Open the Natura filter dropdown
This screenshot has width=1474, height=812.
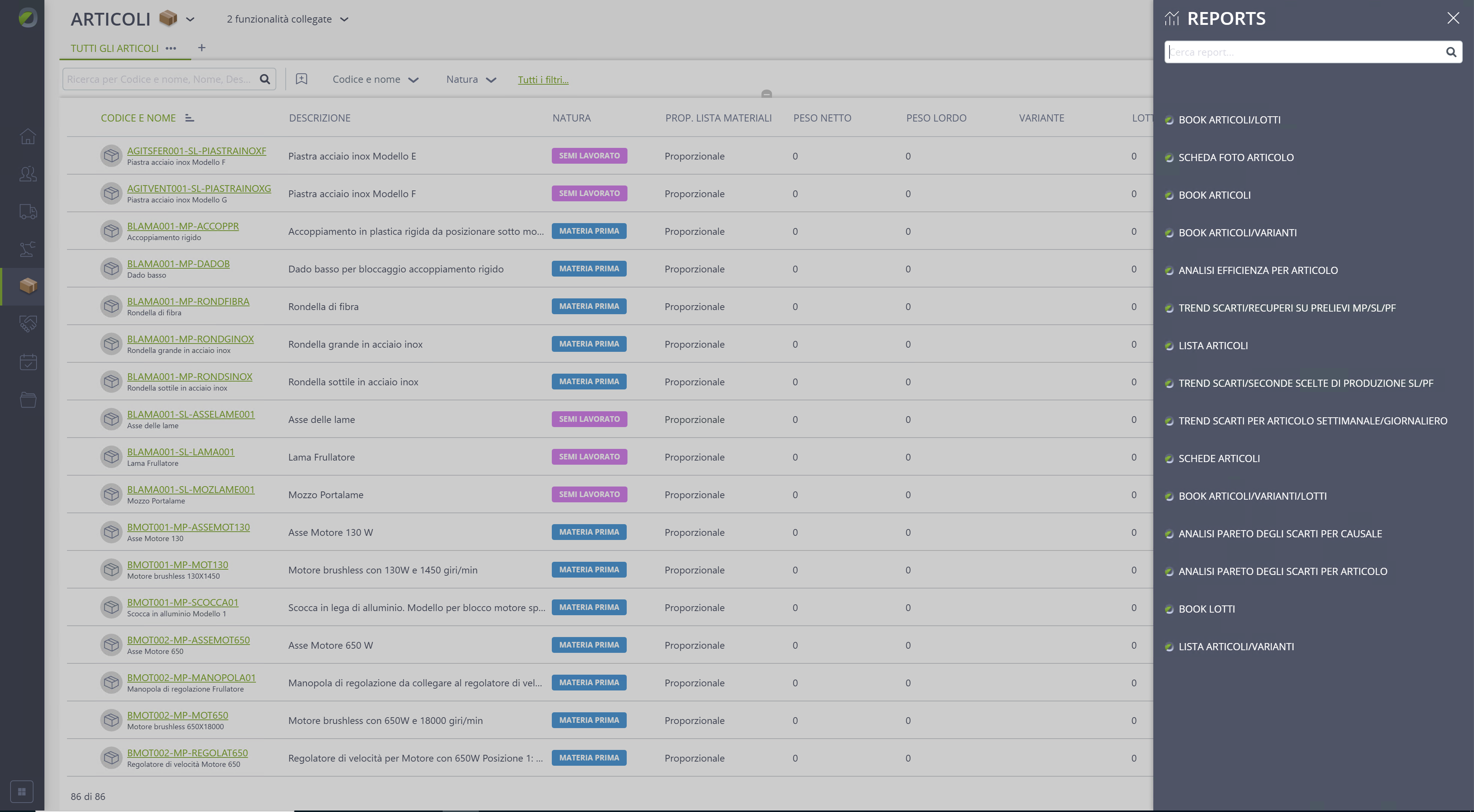click(x=471, y=79)
